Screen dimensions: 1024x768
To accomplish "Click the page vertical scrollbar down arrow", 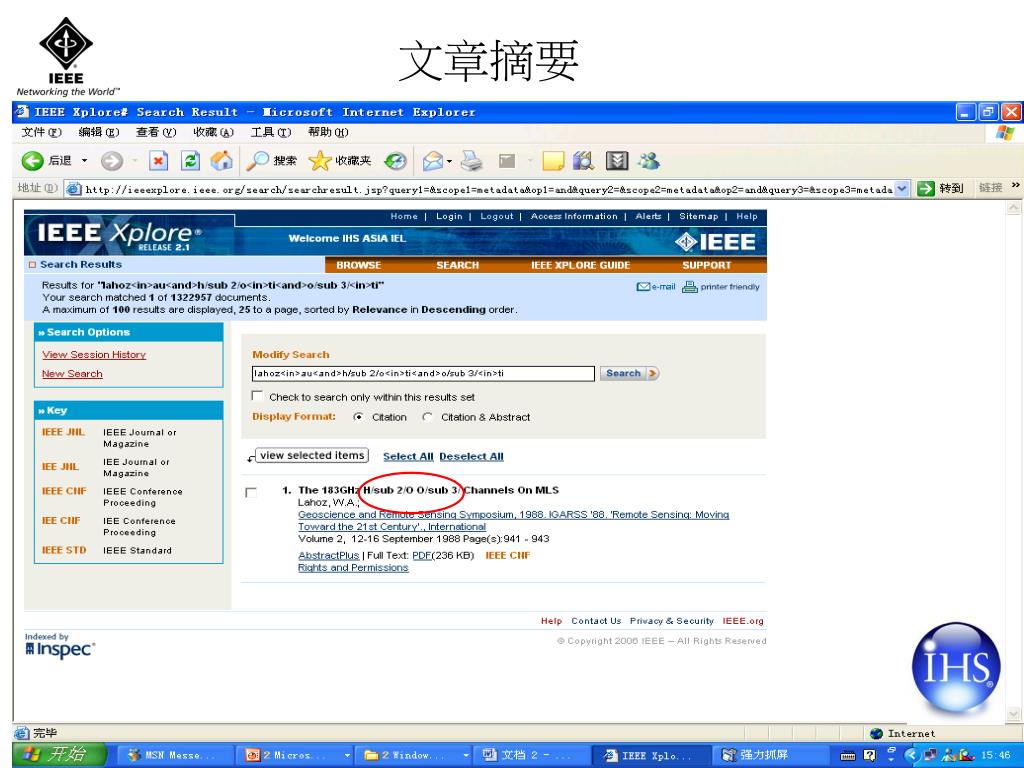I will tap(1014, 713).
